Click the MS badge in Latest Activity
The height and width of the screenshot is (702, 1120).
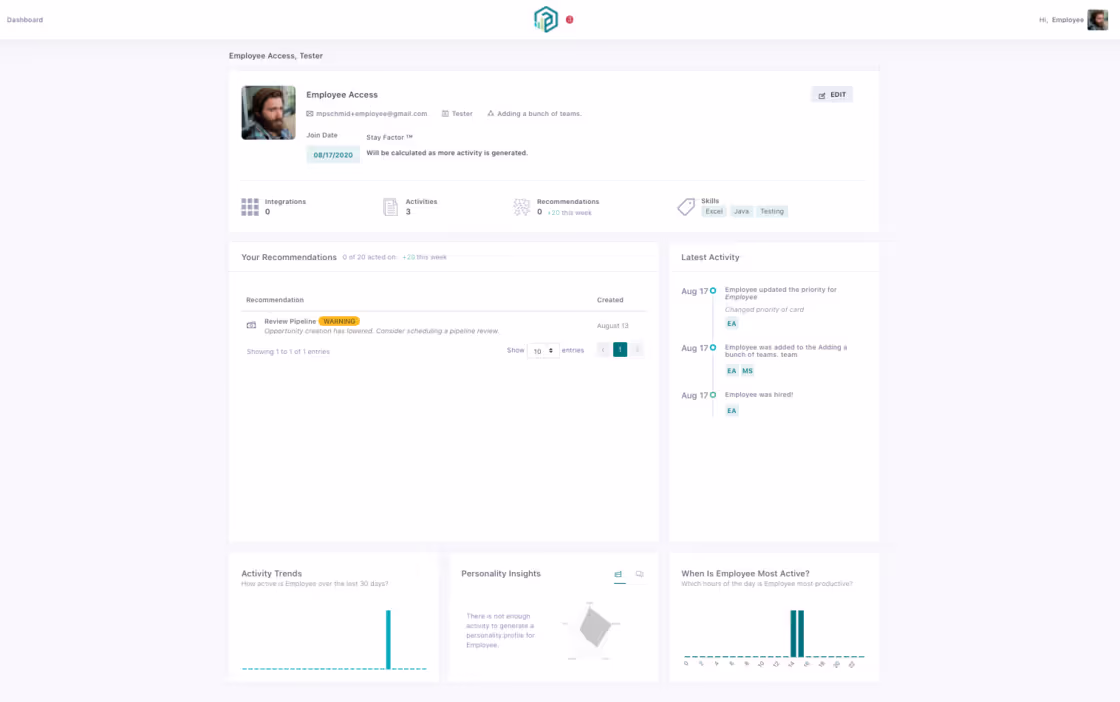(747, 371)
